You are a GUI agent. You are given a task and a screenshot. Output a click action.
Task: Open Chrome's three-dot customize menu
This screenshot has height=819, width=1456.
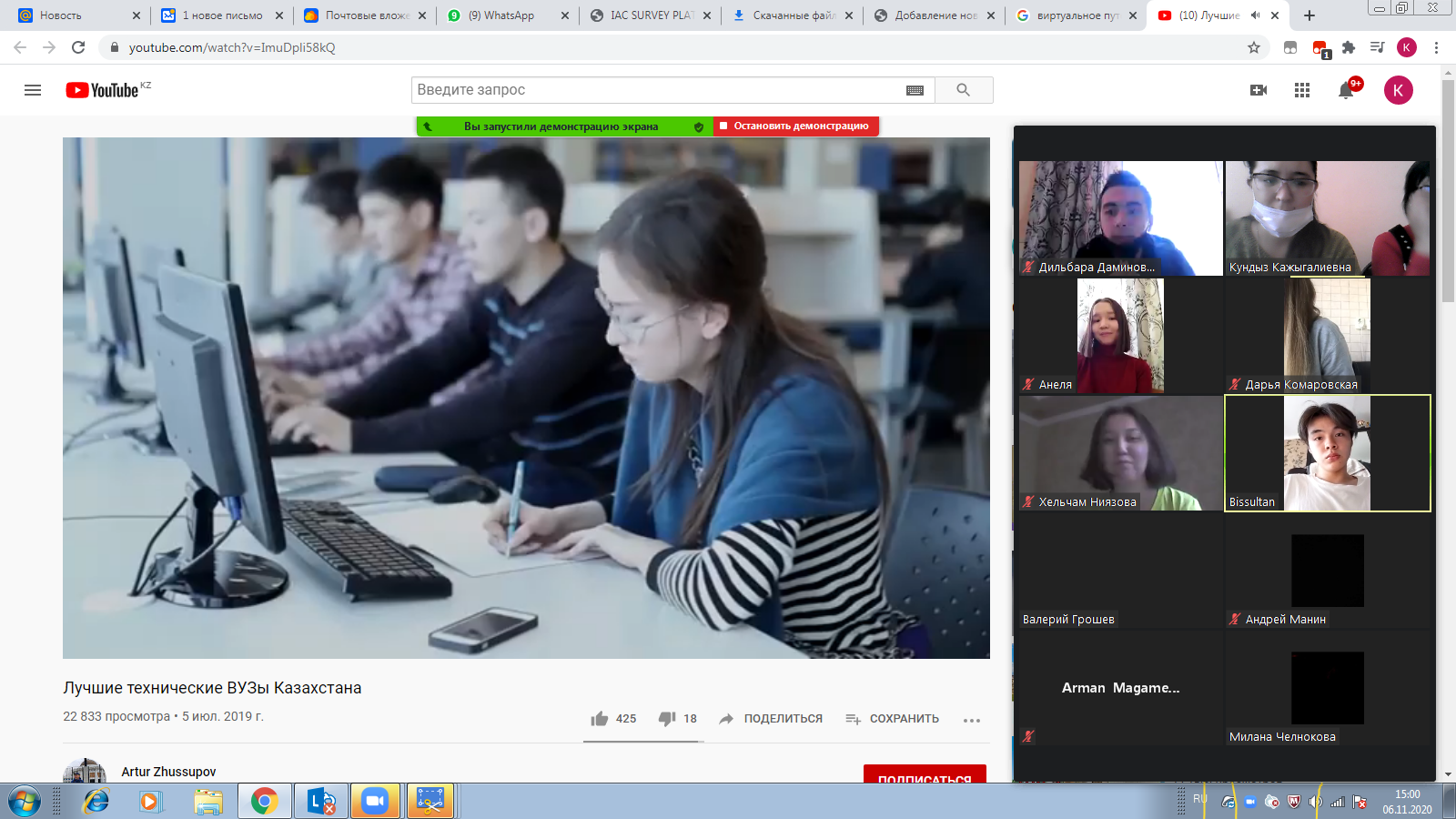[x=1437, y=47]
